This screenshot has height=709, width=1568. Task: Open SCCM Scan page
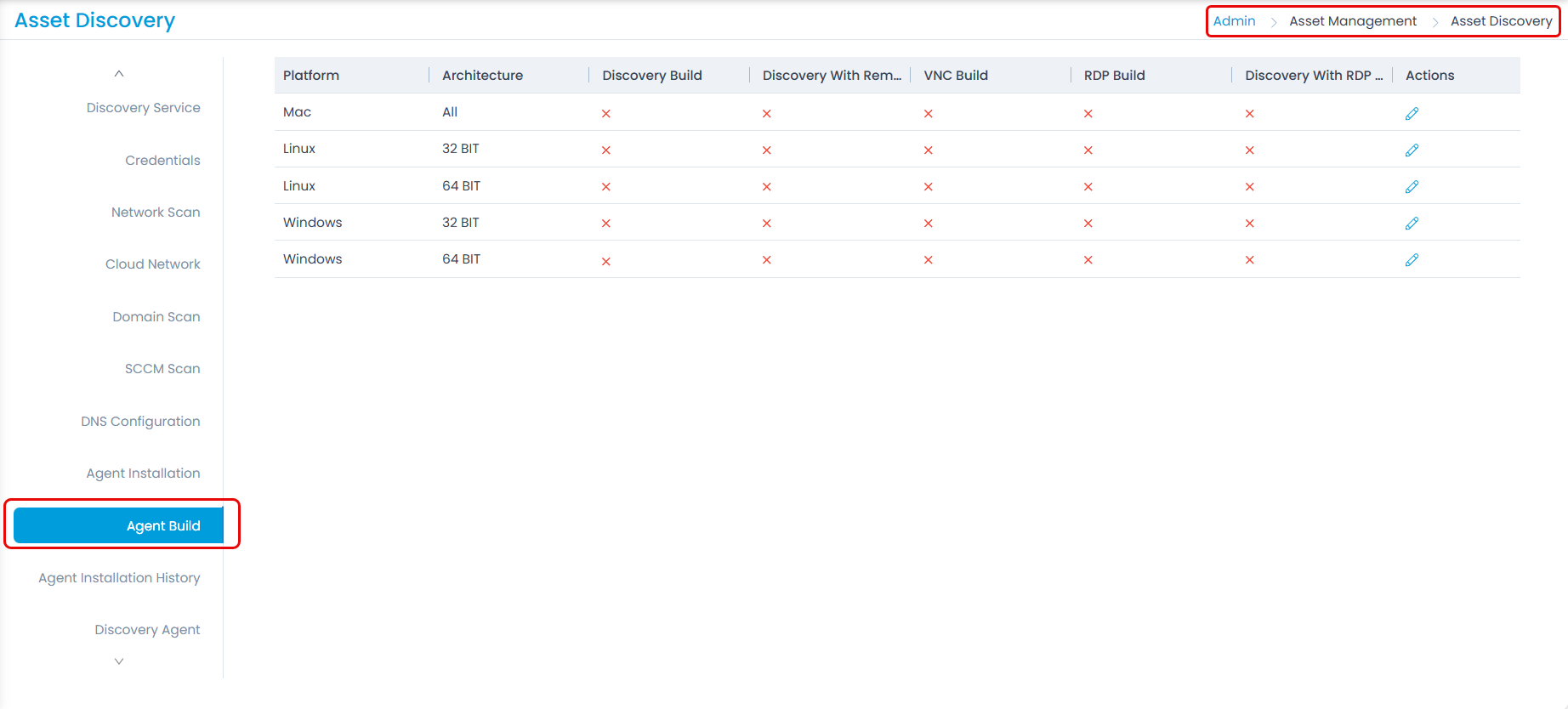pos(162,369)
